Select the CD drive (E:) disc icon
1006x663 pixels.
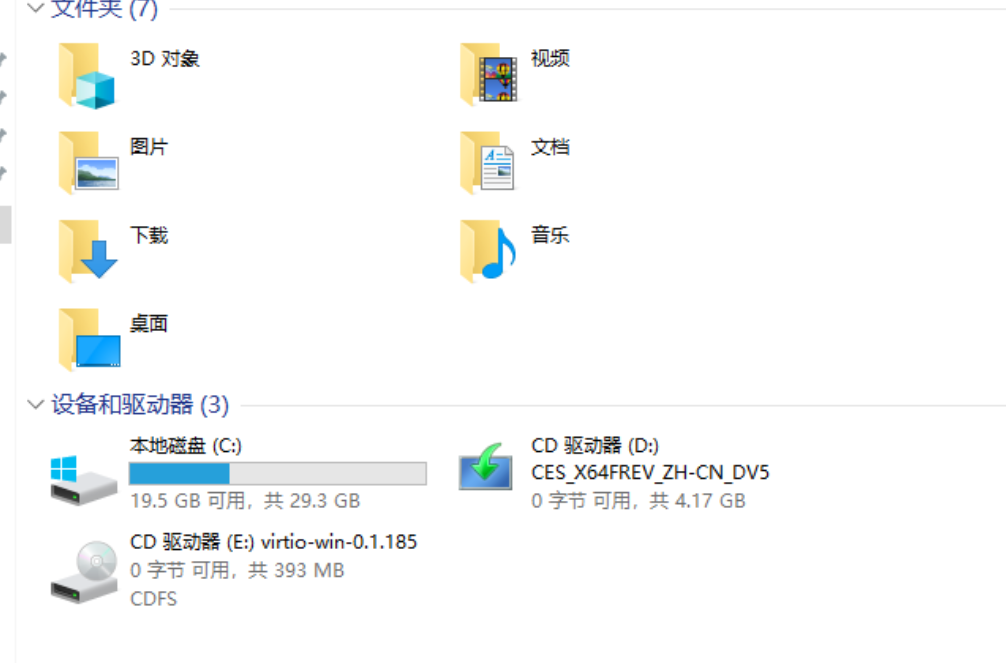click(x=84, y=571)
